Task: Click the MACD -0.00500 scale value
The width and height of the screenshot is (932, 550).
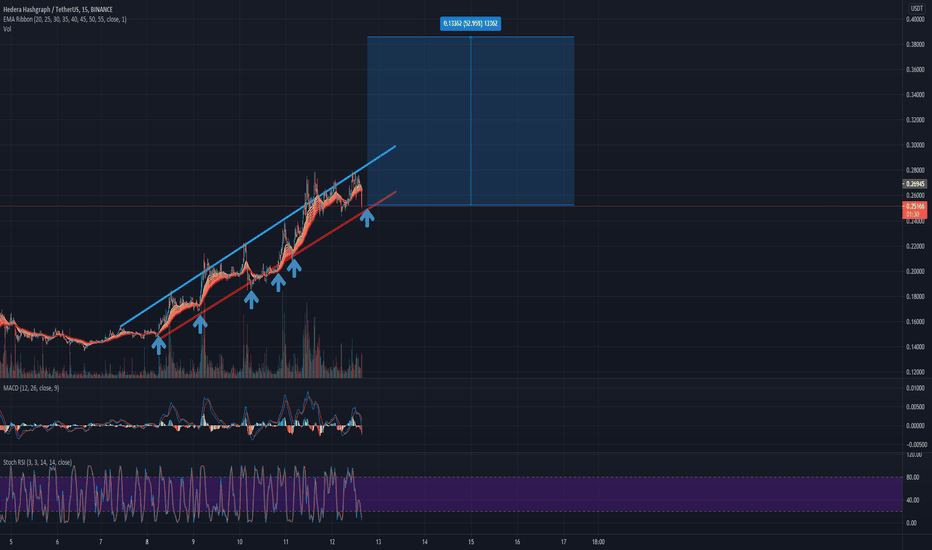Action: pos(917,444)
